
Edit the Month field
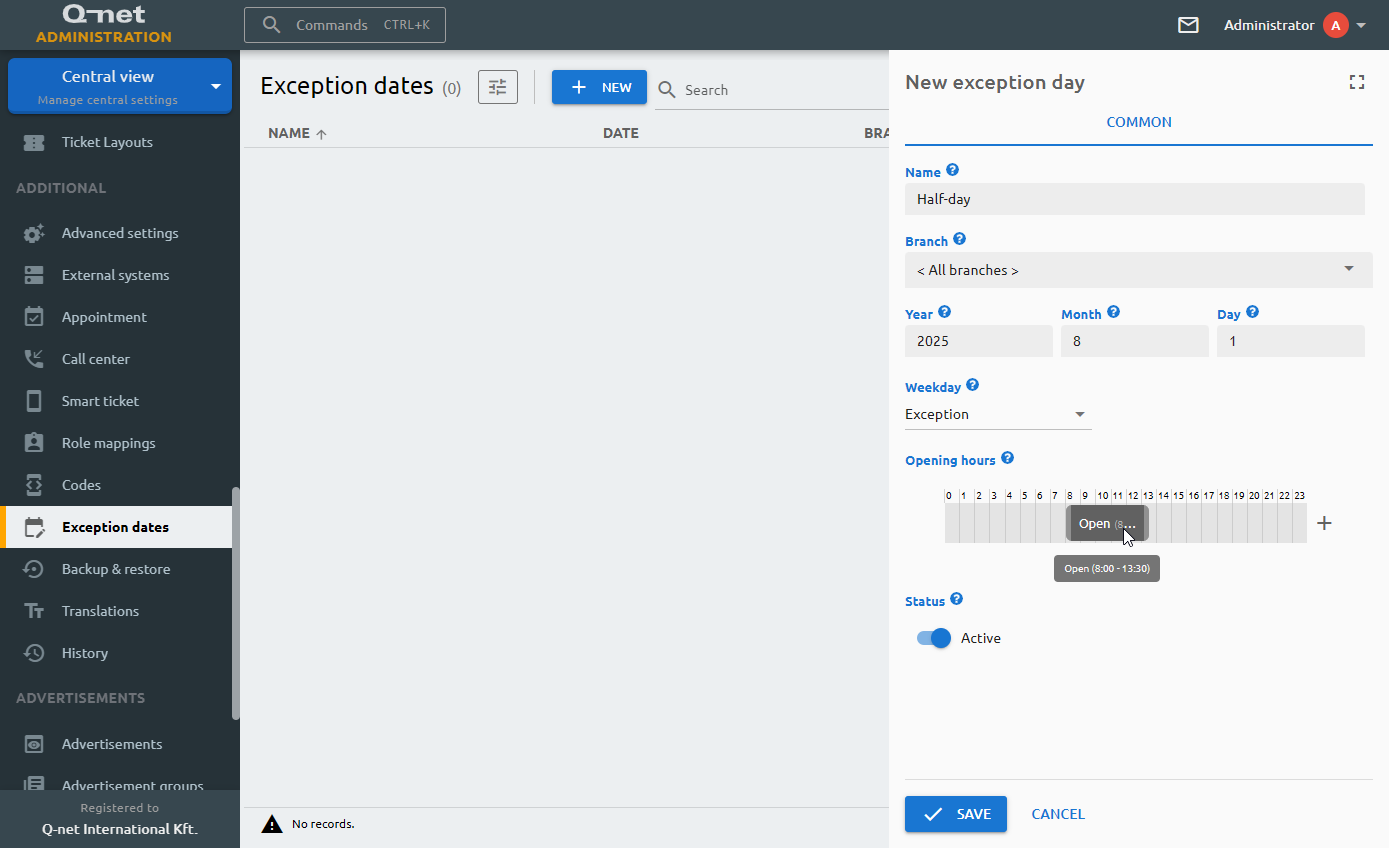click(x=1135, y=341)
